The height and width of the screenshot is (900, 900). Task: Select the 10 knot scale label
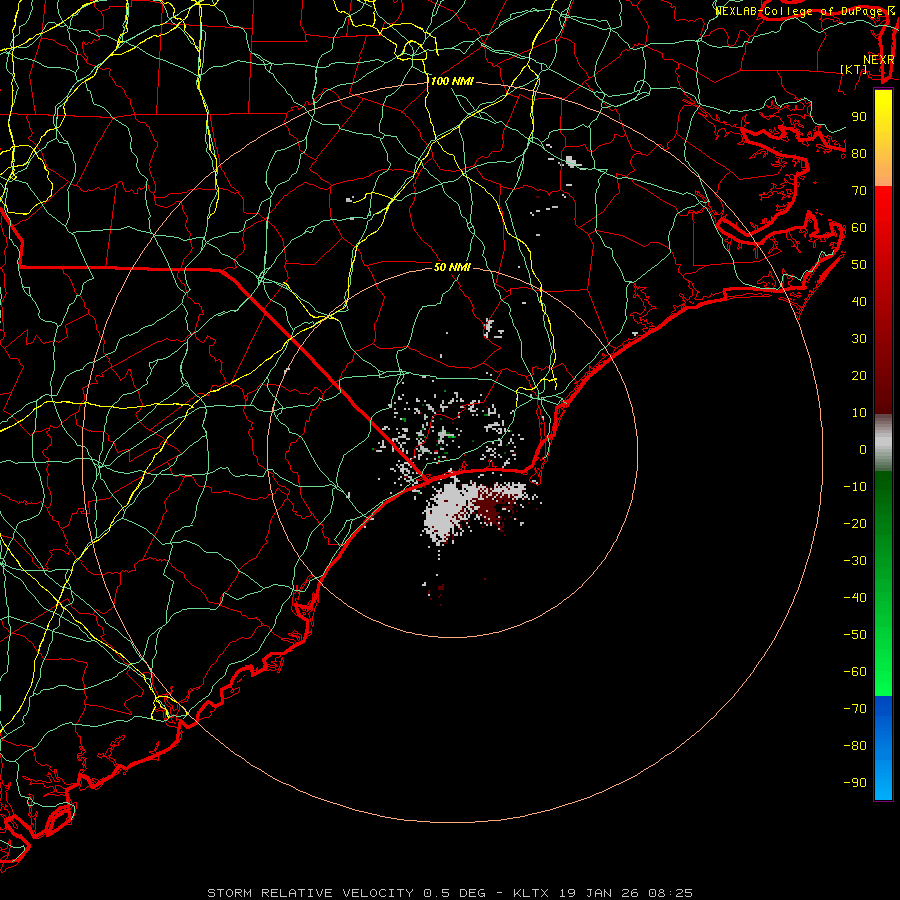click(859, 413)
